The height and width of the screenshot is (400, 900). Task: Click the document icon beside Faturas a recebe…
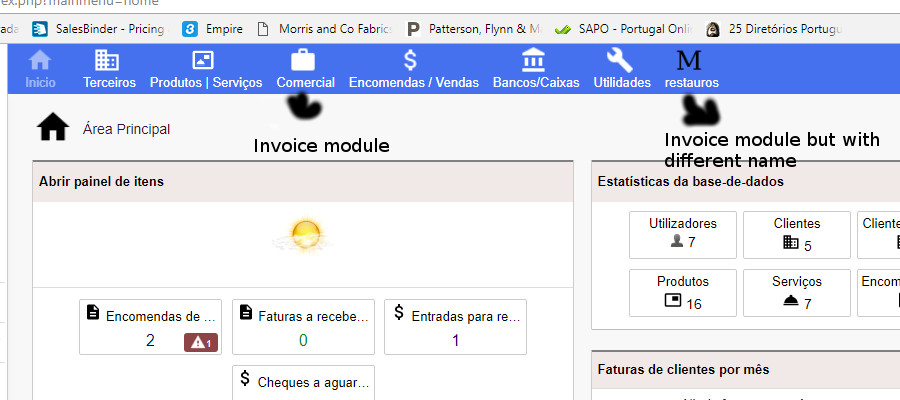coord(246,312)
